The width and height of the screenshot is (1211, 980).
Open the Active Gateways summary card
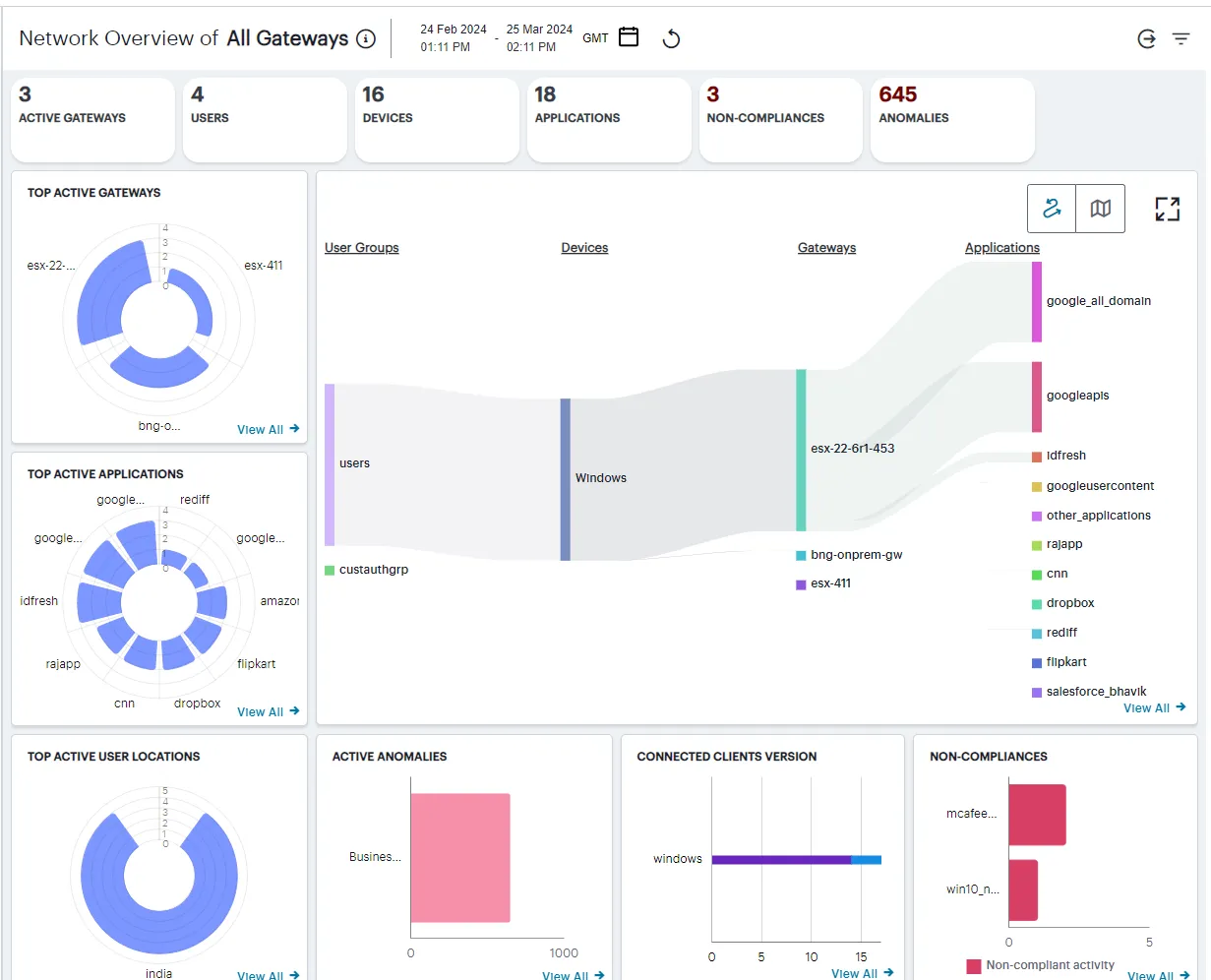(x=92, y=120)
